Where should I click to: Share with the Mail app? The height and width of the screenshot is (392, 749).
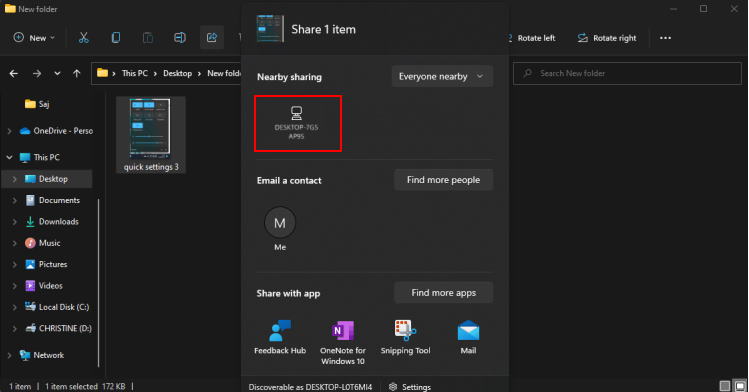468,338
